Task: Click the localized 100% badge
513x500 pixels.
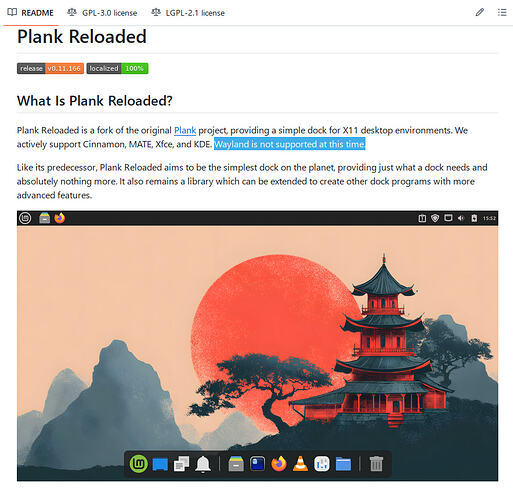Action: click(117, 68)
